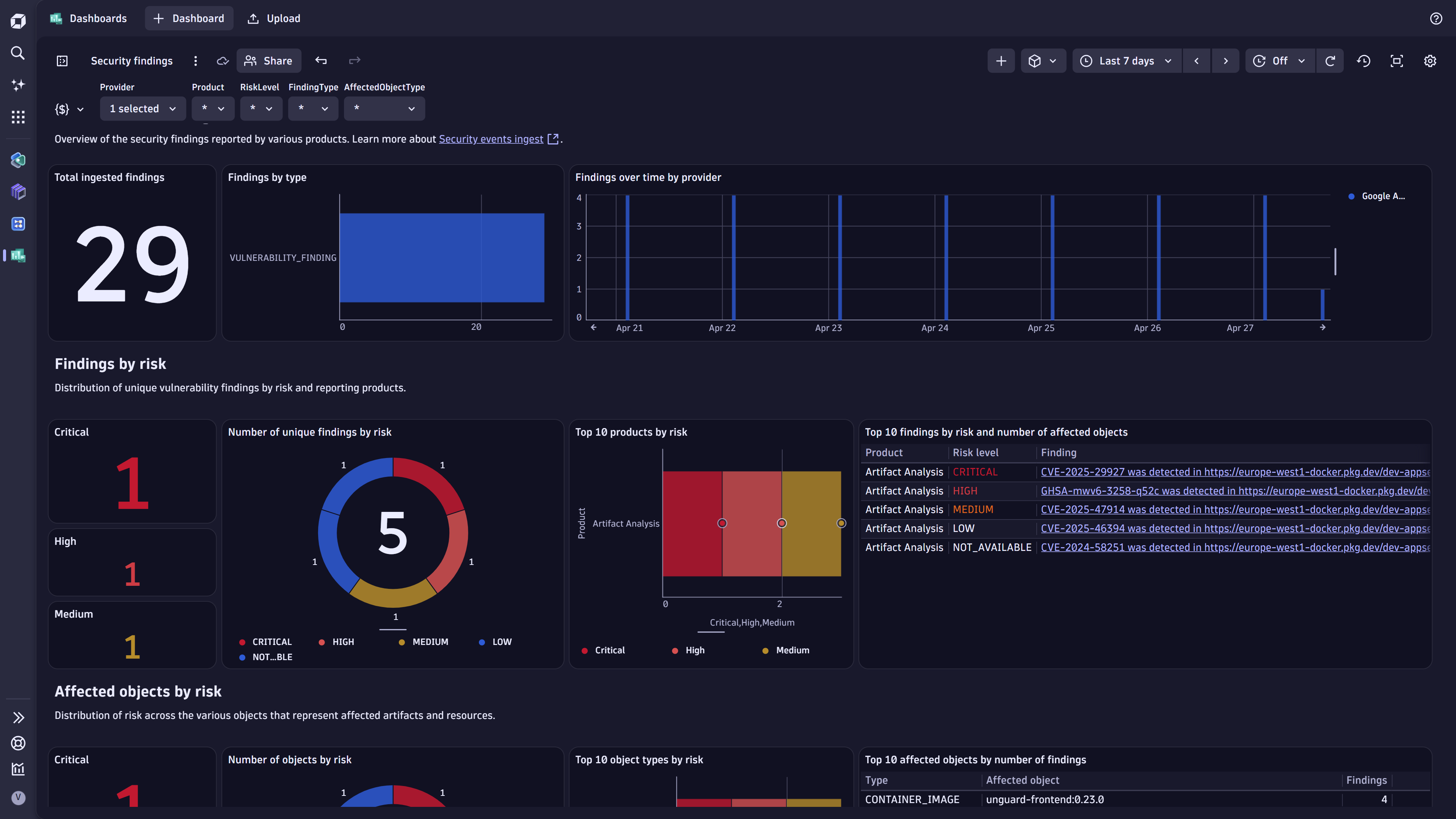This screenshot has width=1456, height=819.
Task: Open Security events ingest link
Action: click(491, 139)
